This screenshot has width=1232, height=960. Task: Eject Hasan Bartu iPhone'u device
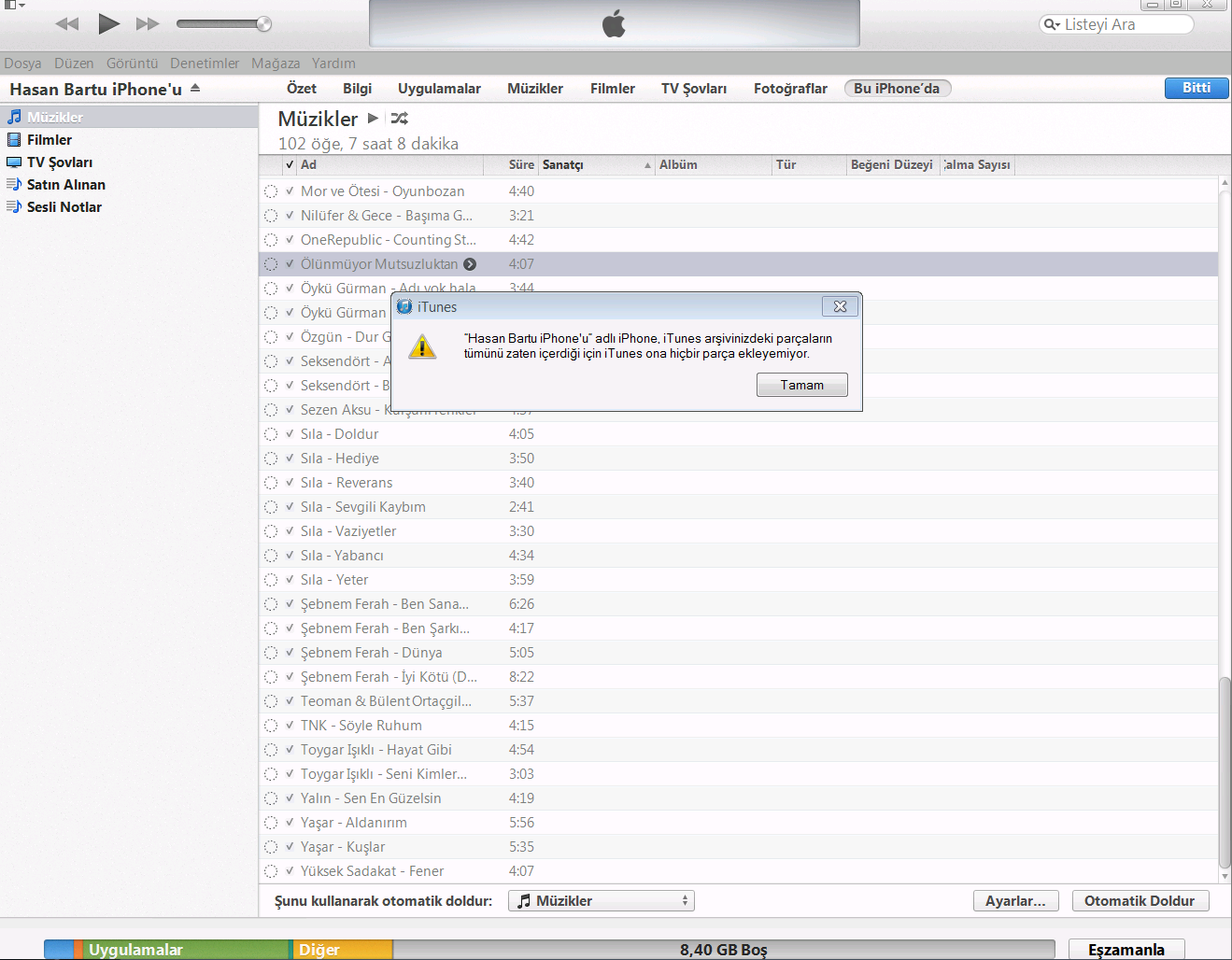coord(195,88)
